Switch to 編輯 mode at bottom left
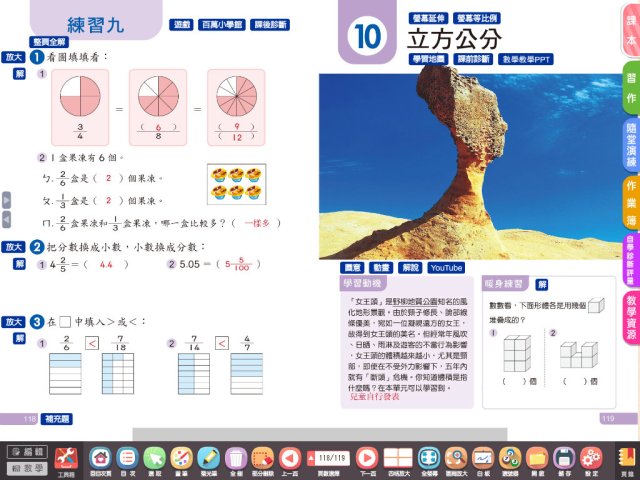 pos(26,450)
